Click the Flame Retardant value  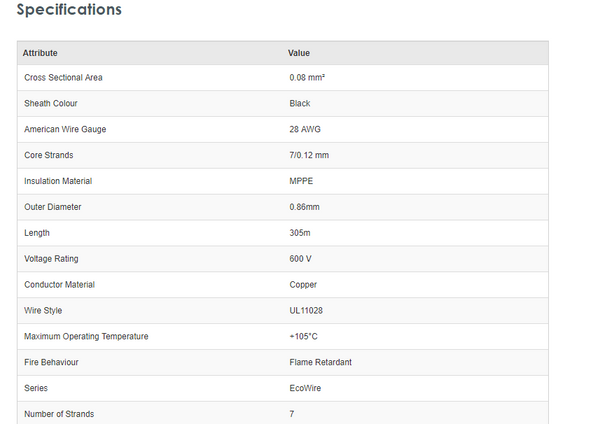[x=320, y=362]
